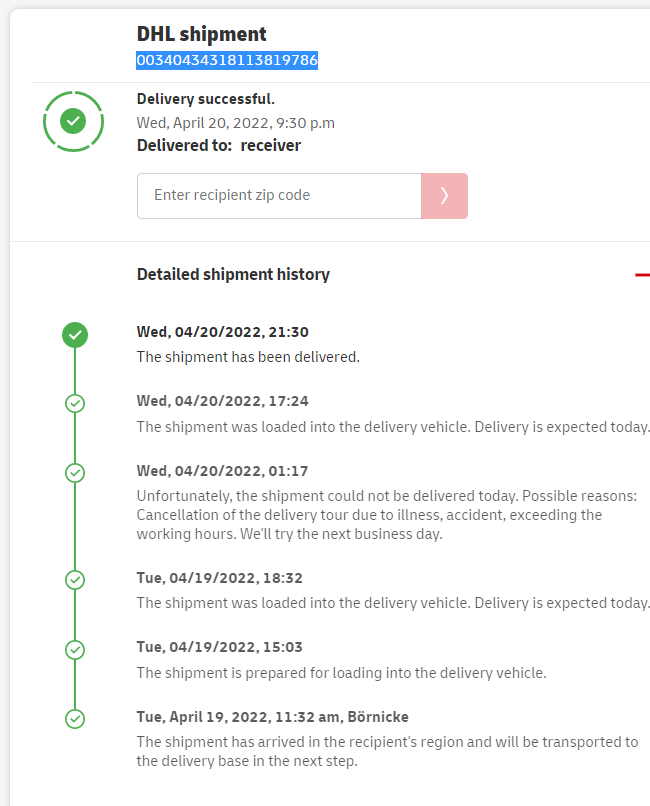Click the checkmark icon beside the 17:24 entry
This screenshot has height=806, width=650.
click(74, 404)
